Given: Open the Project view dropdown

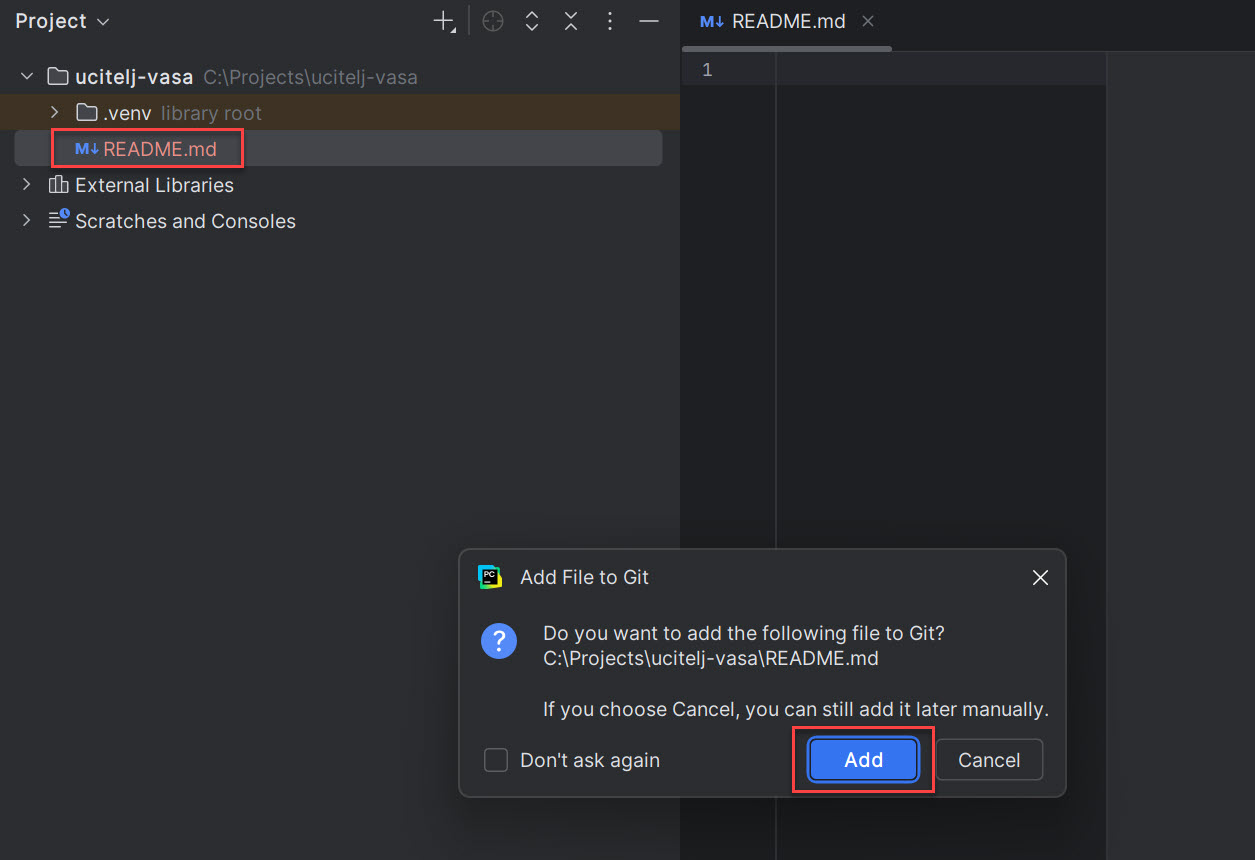Looking at the screenshot, I should [x=62, y=20].
